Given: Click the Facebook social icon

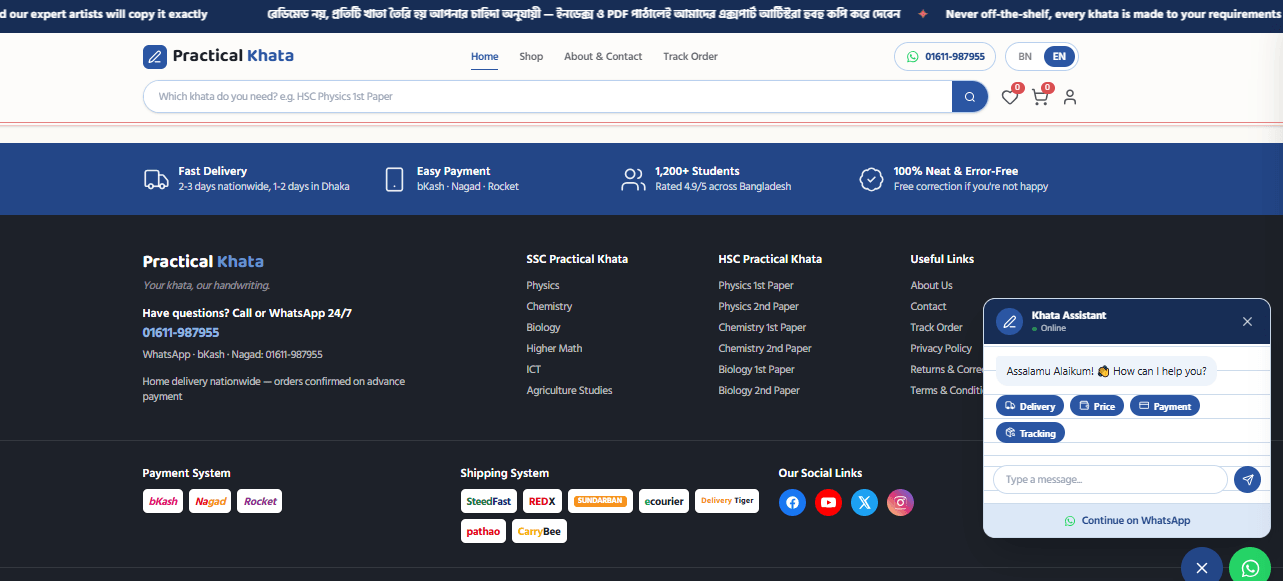Looking at the screenshot, I should coord(793,503).
